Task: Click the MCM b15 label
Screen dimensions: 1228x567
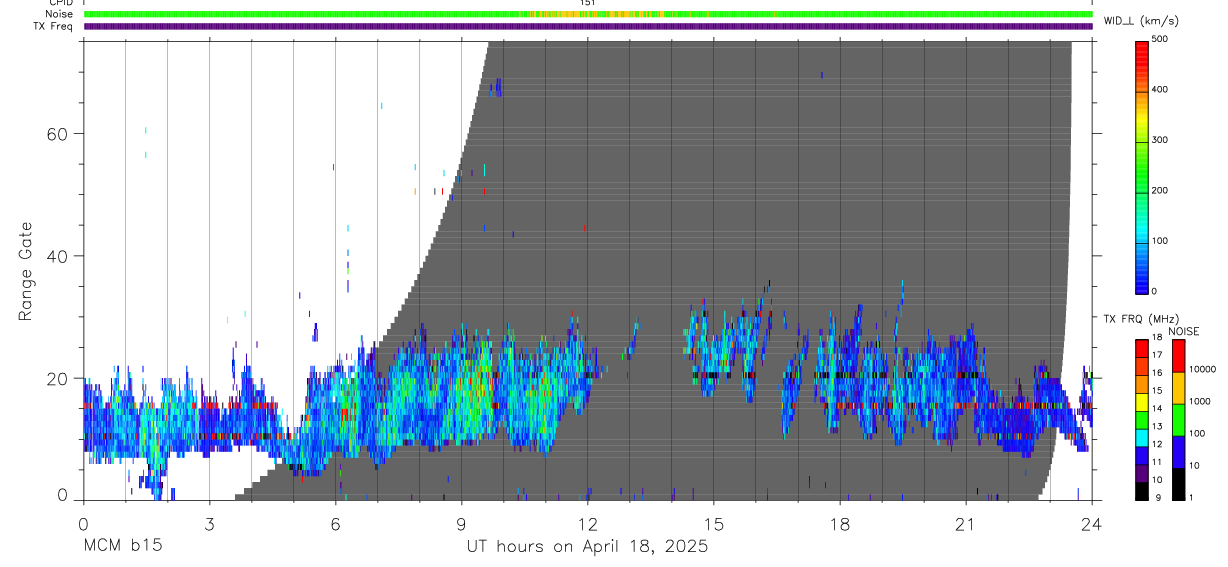Action: pyautogui.click(x=122, y=546)
